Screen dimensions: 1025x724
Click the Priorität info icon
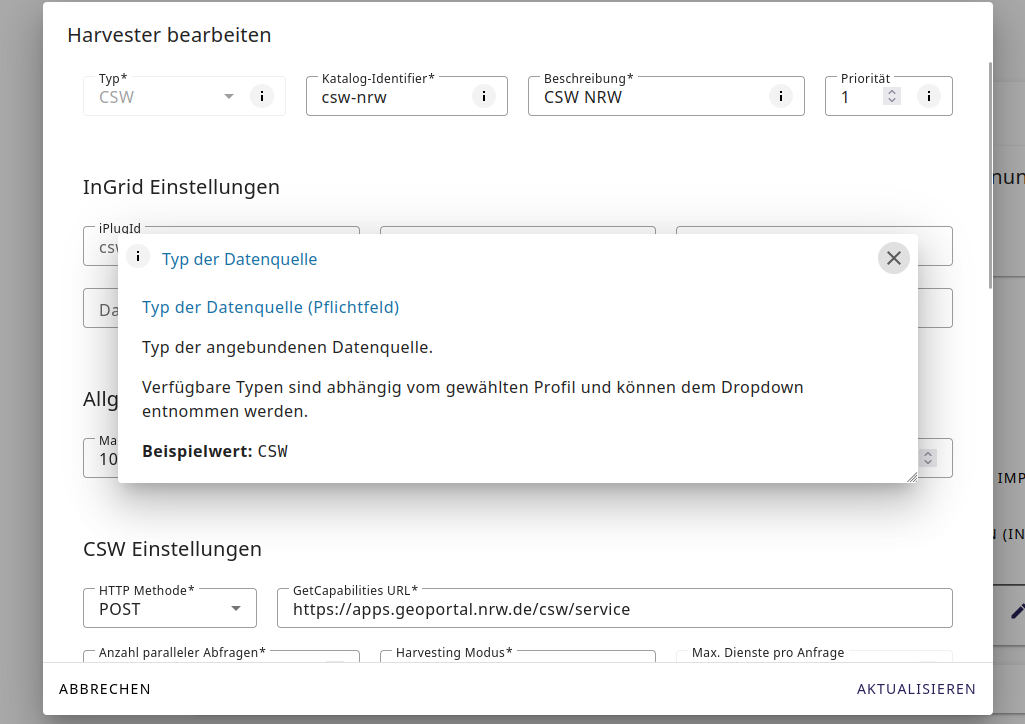click(x=928, y=97)
